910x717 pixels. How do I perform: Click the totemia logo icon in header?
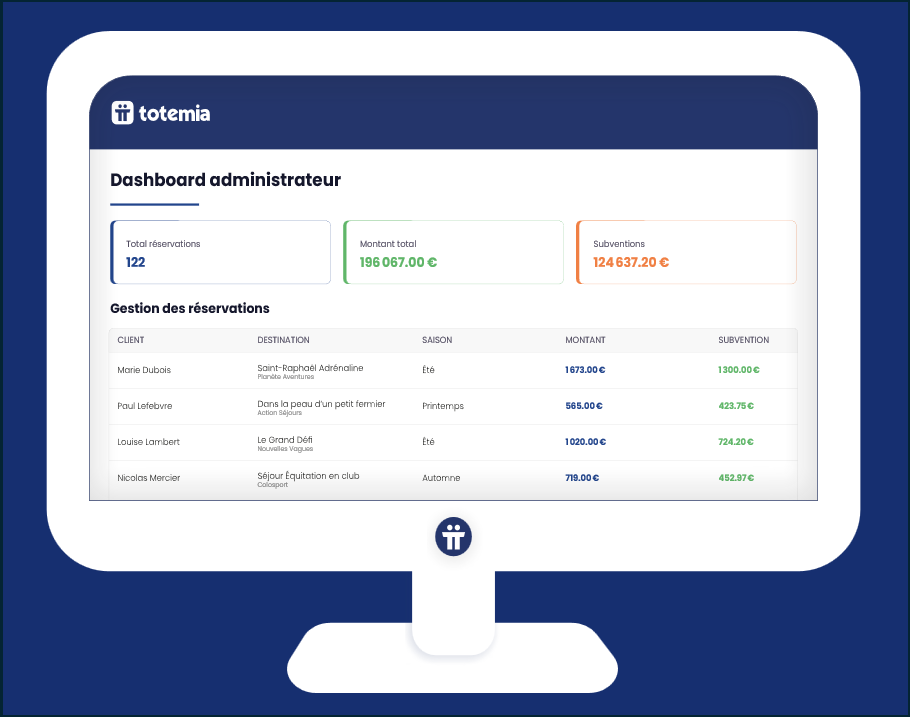[x=122, y=113]
